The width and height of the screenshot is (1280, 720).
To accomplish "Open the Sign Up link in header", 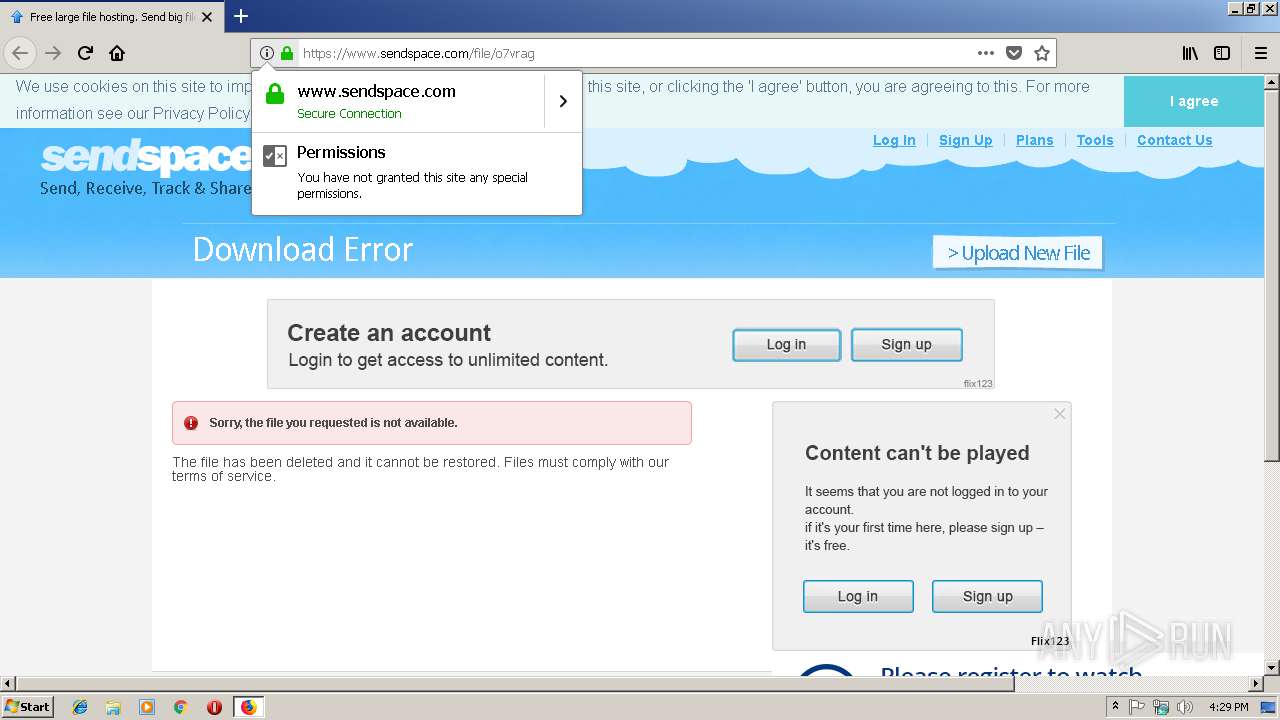I will point(966,140).
